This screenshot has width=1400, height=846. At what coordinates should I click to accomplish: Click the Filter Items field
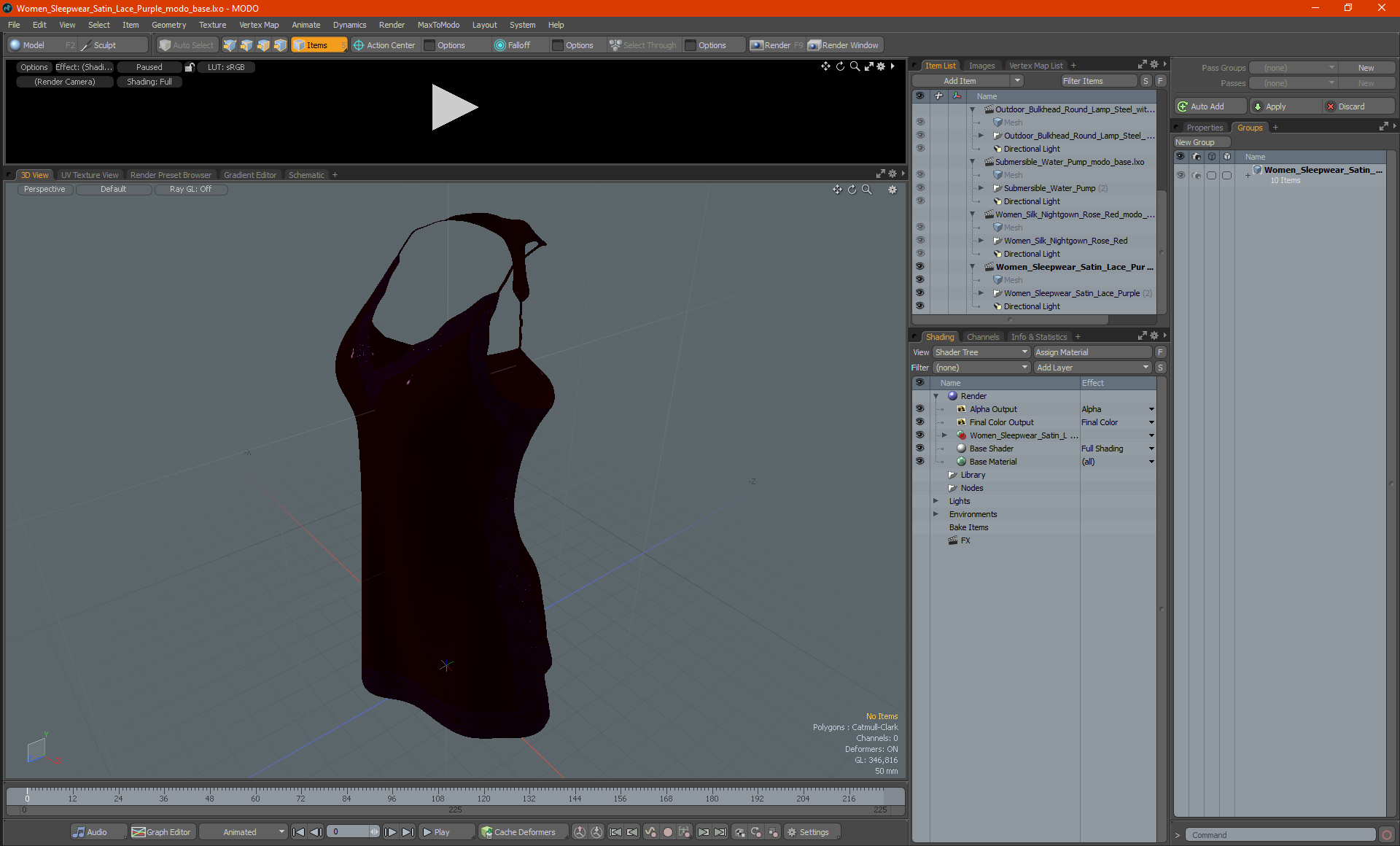click(1099, 81)
